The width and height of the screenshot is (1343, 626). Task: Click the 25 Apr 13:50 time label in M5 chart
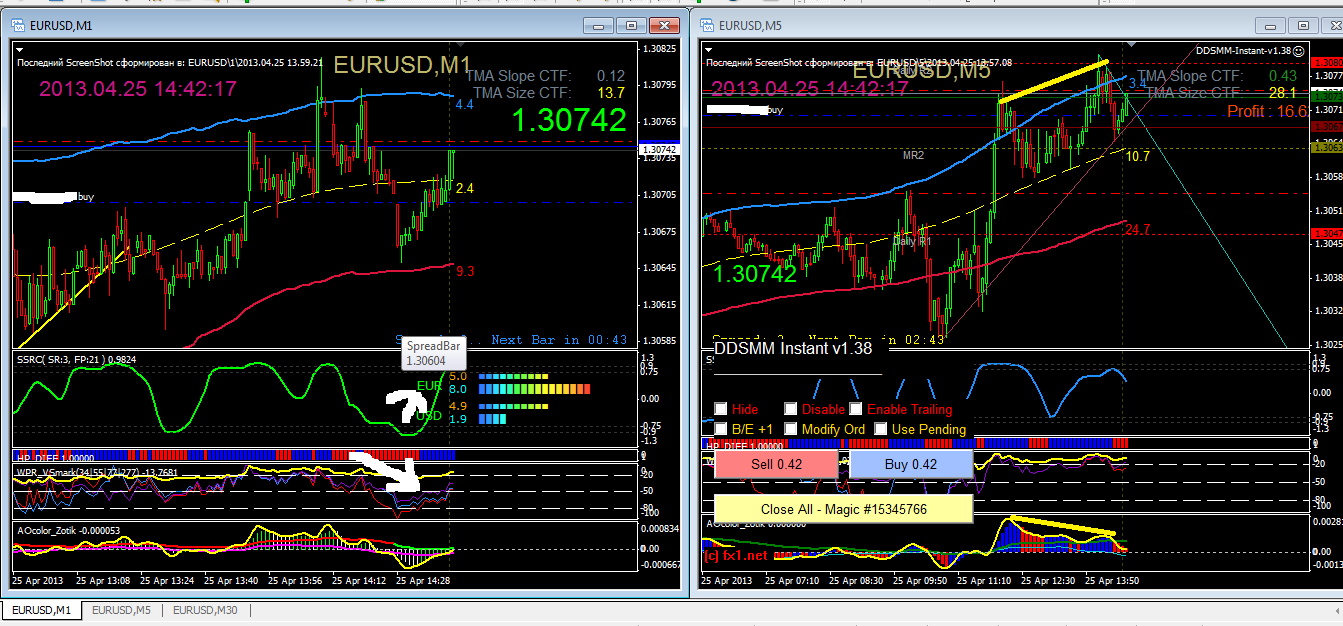tap(1113, 580)
